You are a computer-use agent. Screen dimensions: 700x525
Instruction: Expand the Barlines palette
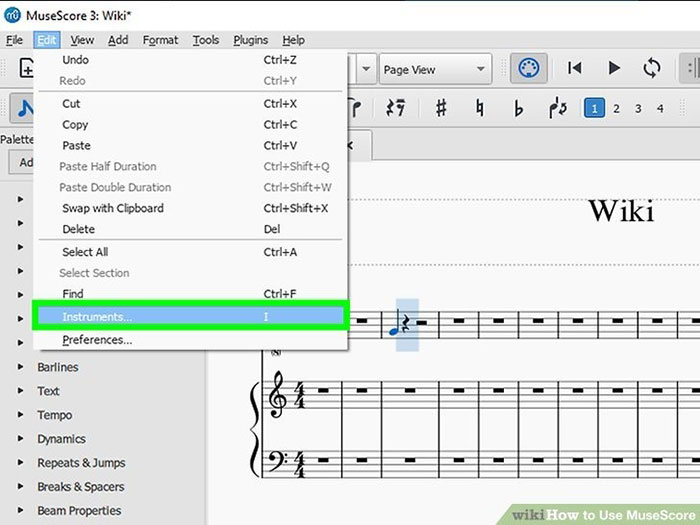click(21, 367)
